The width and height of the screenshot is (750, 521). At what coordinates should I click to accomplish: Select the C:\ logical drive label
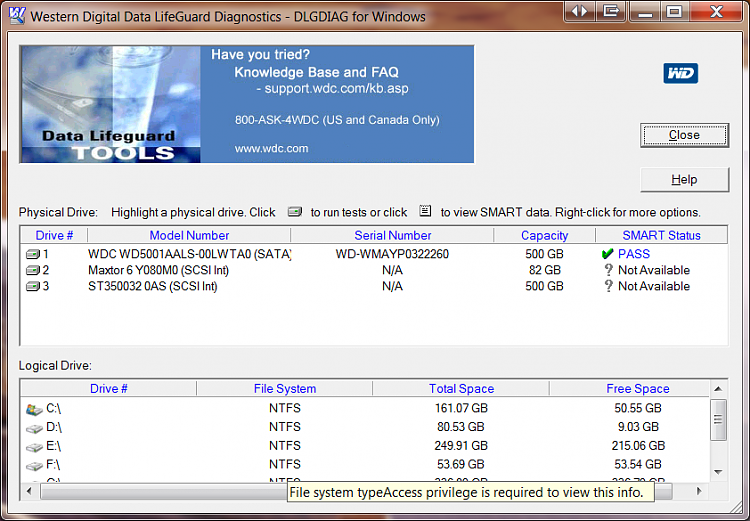(x=54, y=409)
